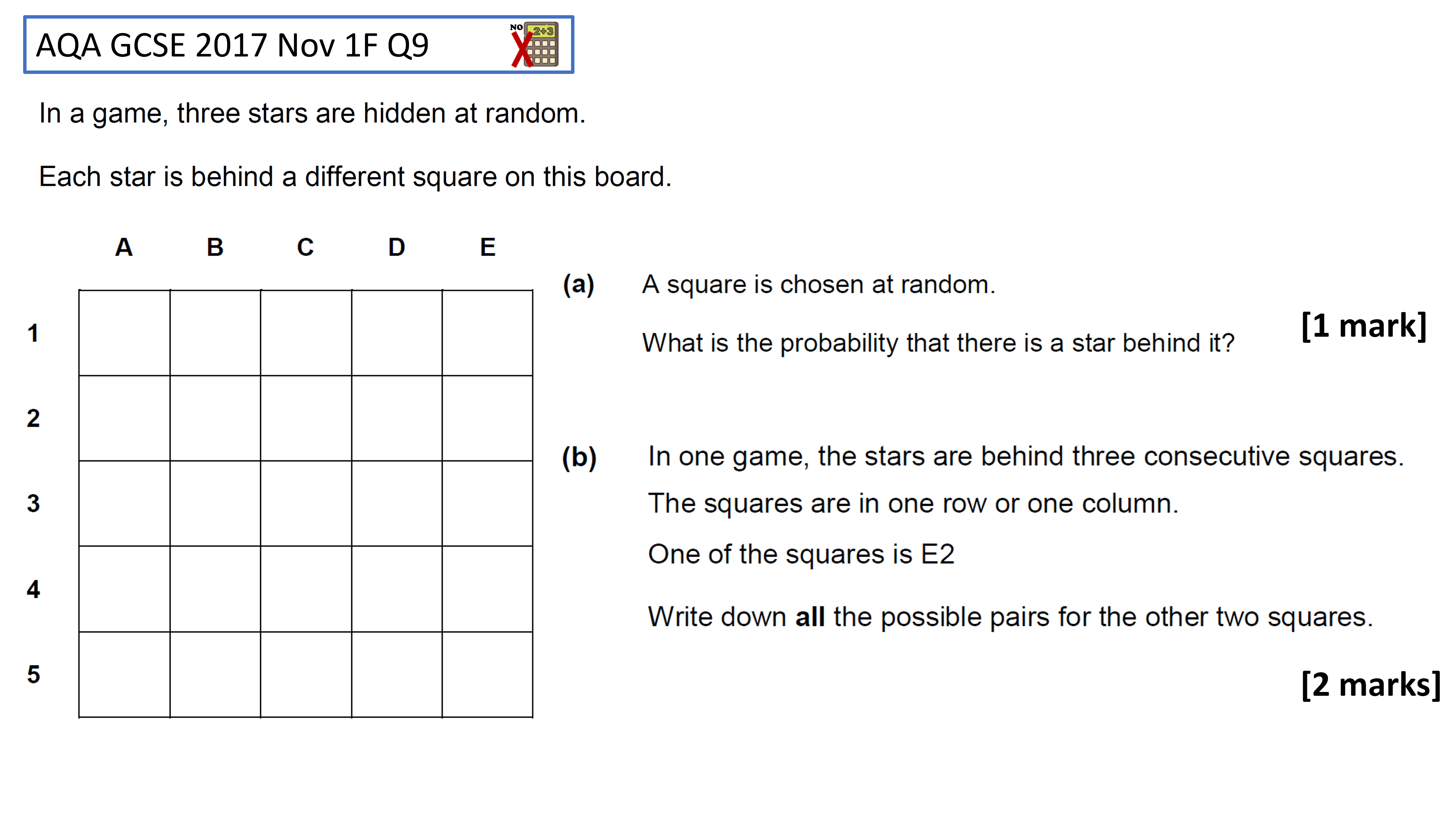
Task: Click the row label 2
Action: 33,419
